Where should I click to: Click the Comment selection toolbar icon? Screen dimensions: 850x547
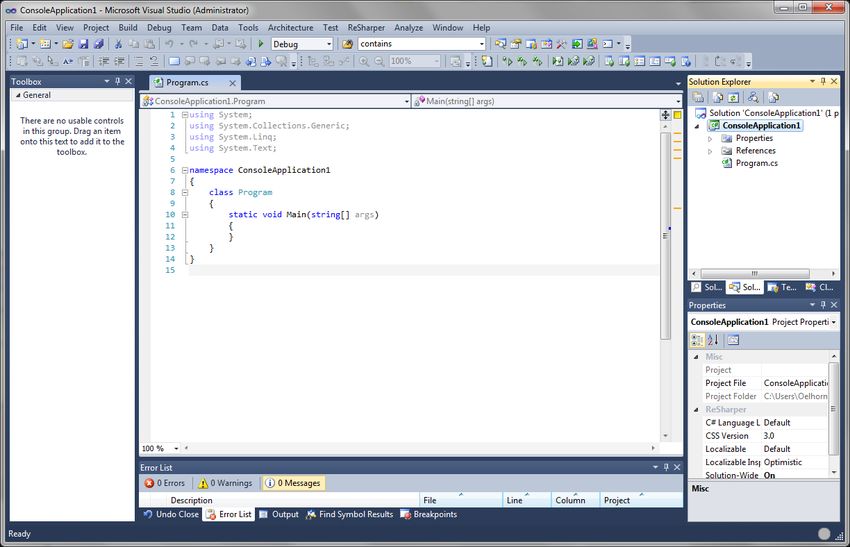(x=139, y=61)
